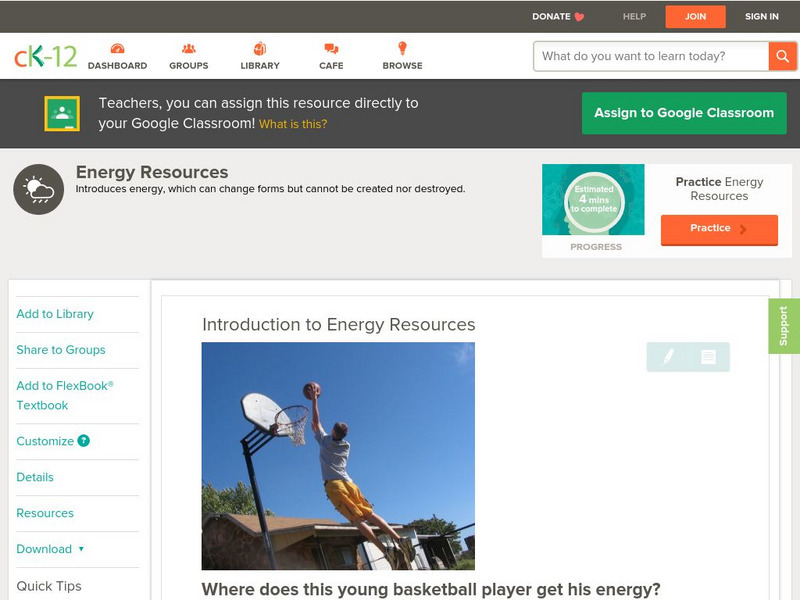
Task: Click the LIBRARY menu label
Action: click(260, 66)
